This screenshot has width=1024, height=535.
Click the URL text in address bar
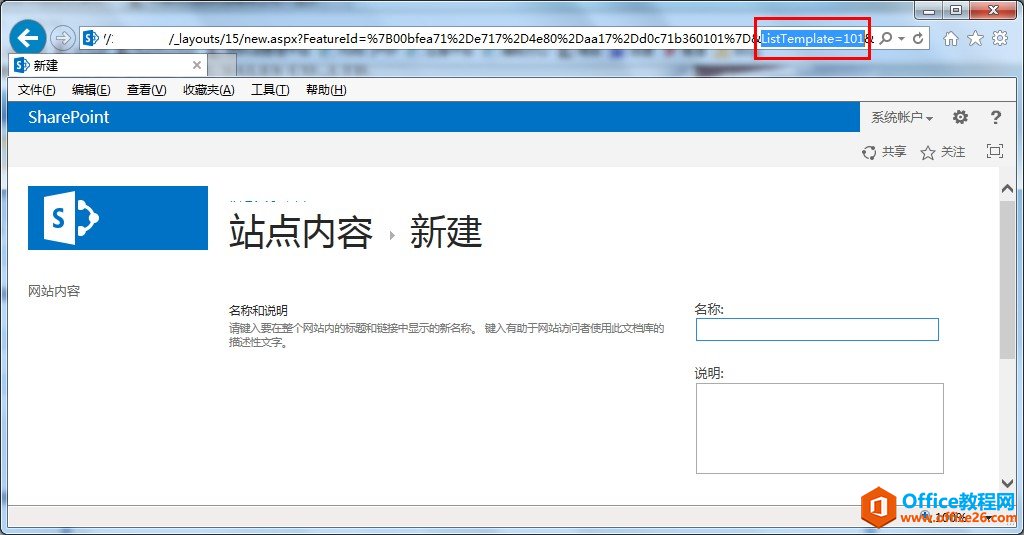tap(490, 39)
